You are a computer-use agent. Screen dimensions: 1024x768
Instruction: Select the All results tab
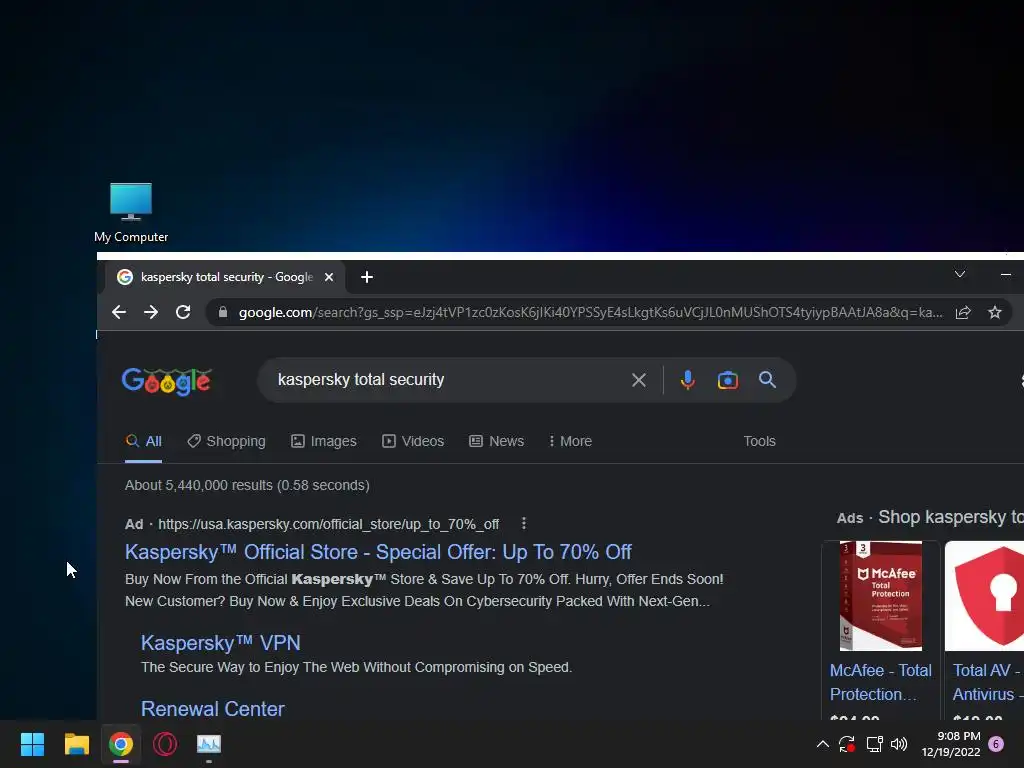pyautogui.click(x=144, y=441)
